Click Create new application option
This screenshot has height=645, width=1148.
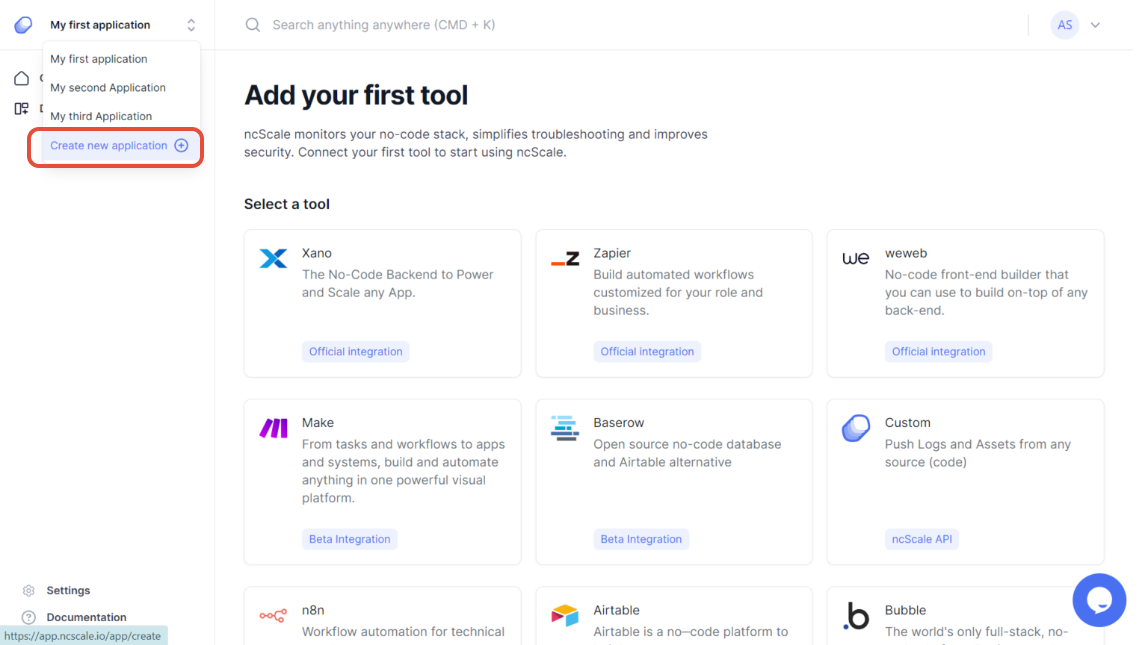click(118, 146)
